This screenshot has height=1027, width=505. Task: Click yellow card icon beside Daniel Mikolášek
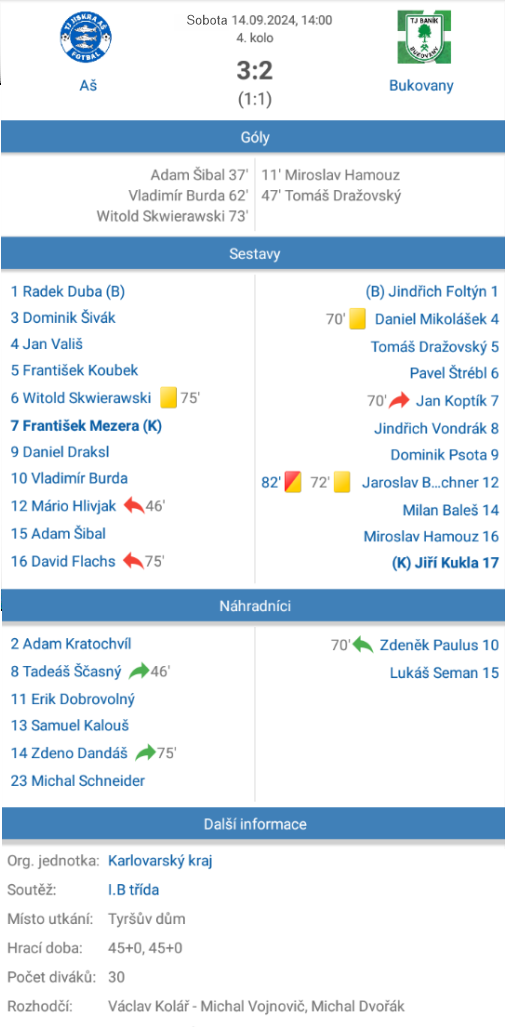click(357, 320)
